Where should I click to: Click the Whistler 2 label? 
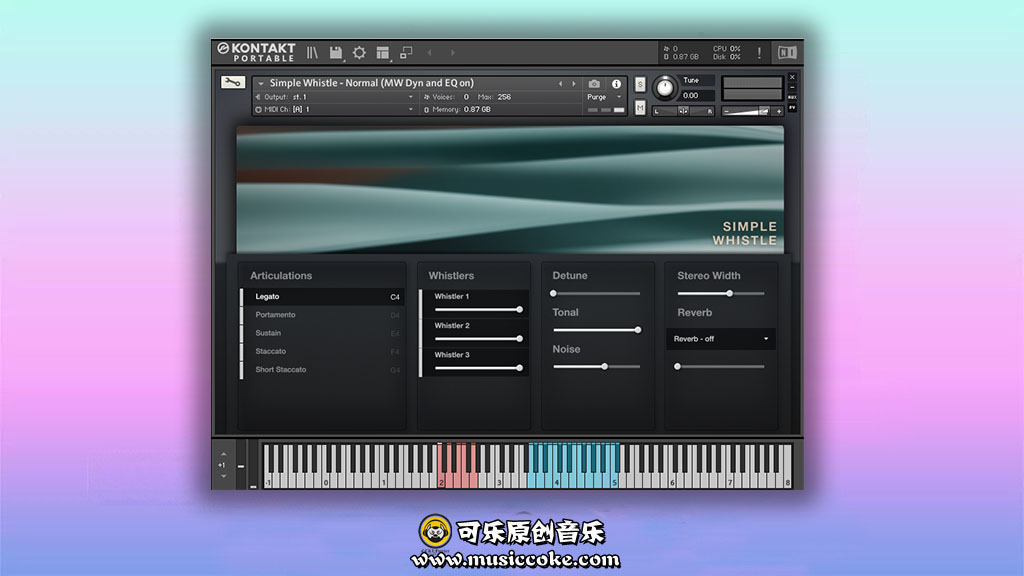point(452,325)
